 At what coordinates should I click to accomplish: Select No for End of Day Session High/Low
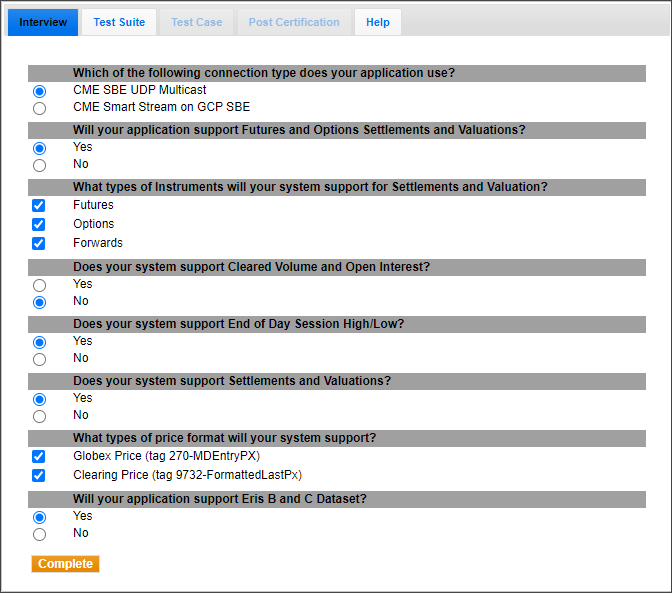pos(39,359)
